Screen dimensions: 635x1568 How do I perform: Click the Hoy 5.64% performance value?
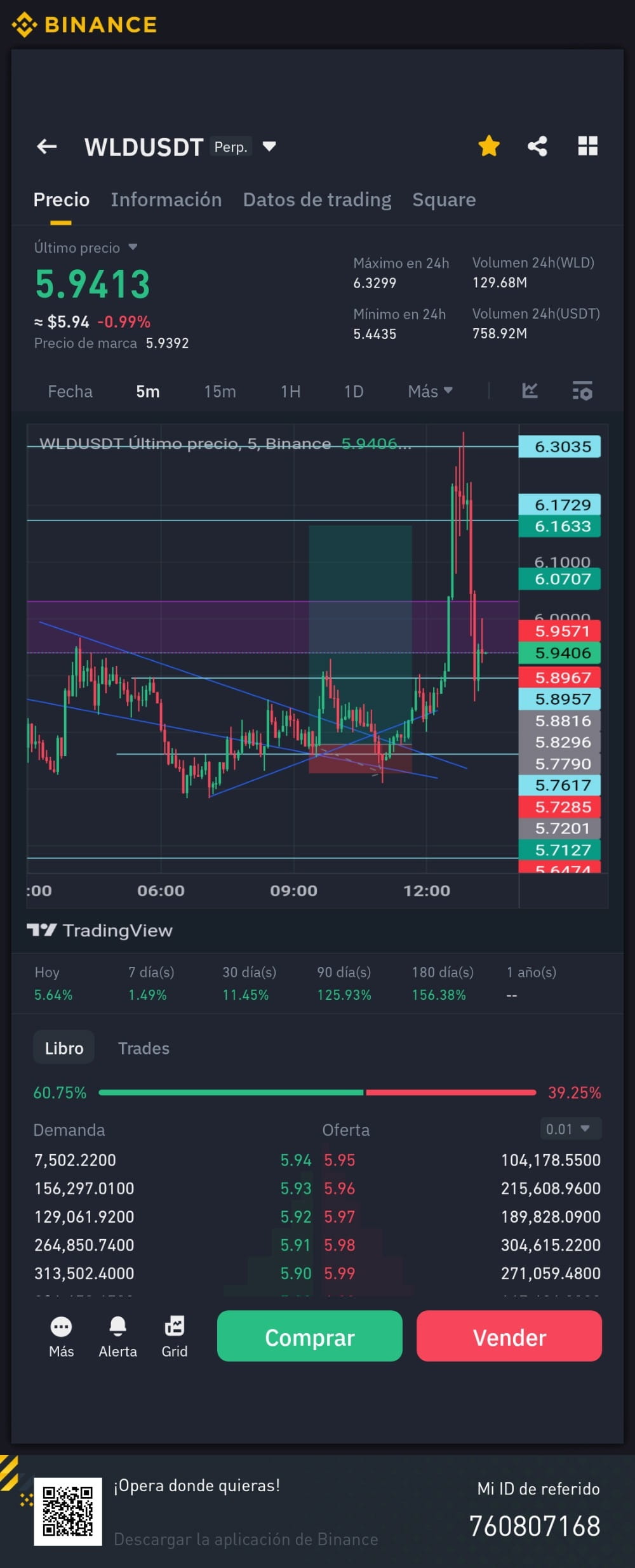53,995
